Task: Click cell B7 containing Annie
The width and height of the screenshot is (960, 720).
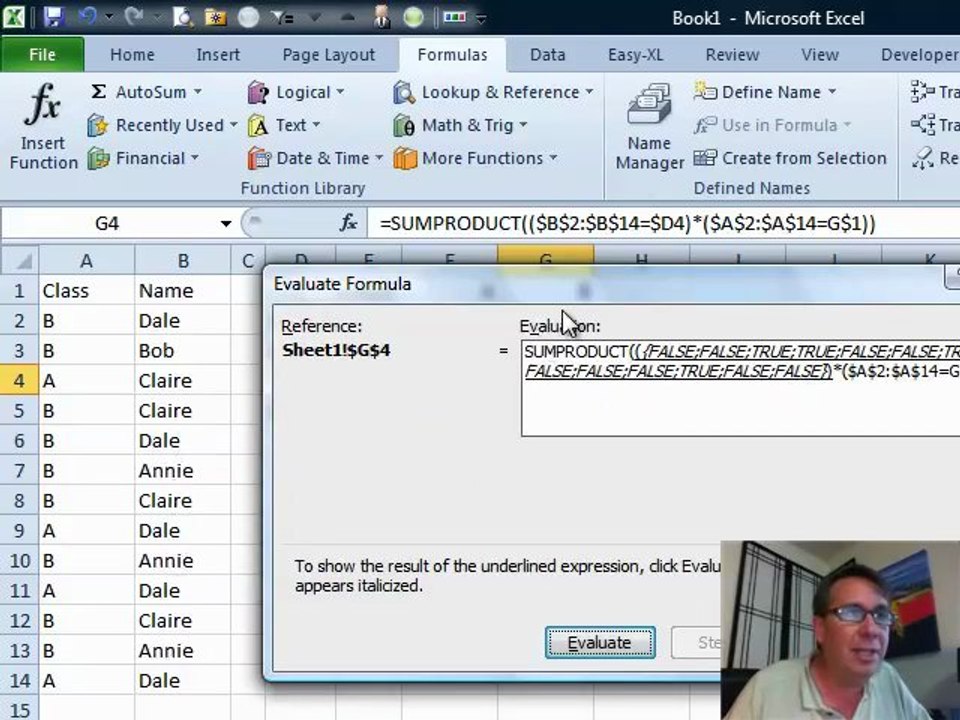Action: (x=183, y=471)
